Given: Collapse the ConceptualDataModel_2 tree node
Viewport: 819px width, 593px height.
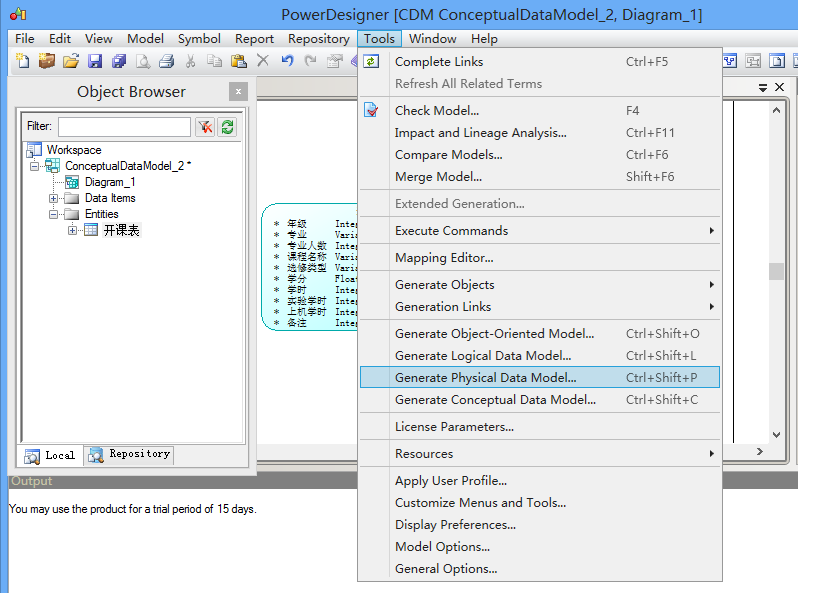Looking at the screenshot, I should coord(34,166).
